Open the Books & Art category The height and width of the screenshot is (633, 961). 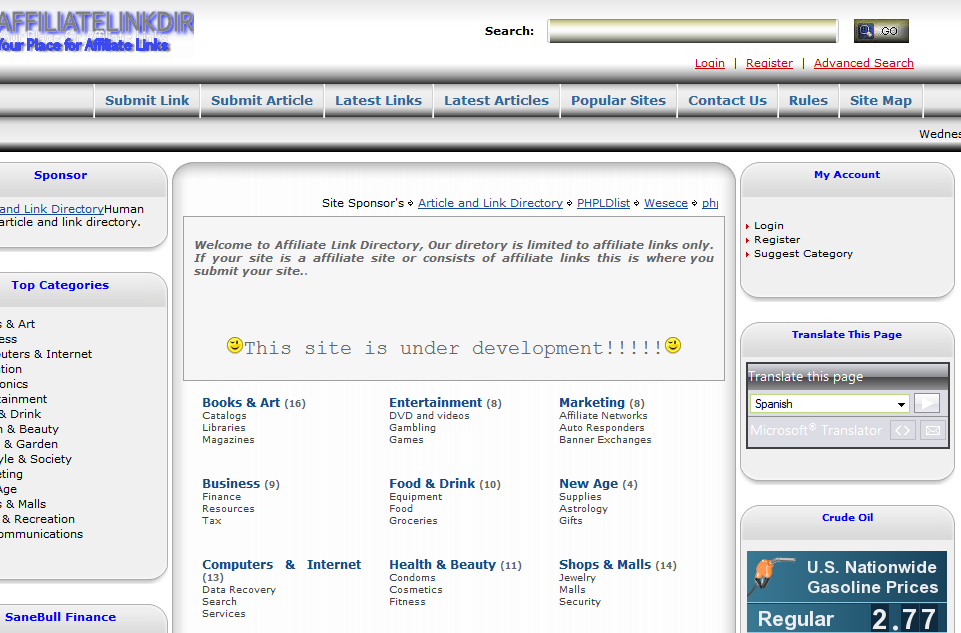pos(241,402)
